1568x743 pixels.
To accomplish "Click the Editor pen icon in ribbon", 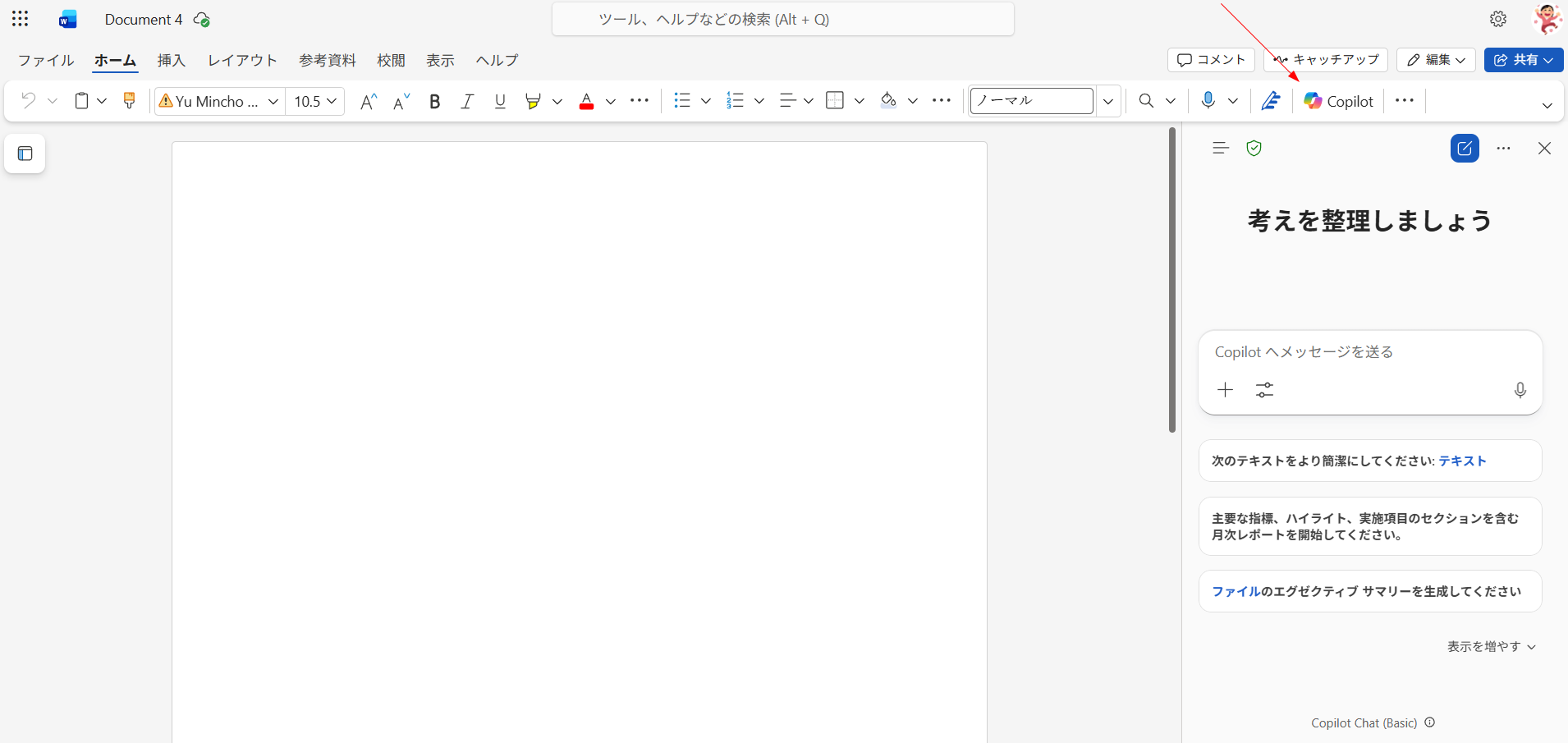I will pyautogui.click(x=1271, y=100).
